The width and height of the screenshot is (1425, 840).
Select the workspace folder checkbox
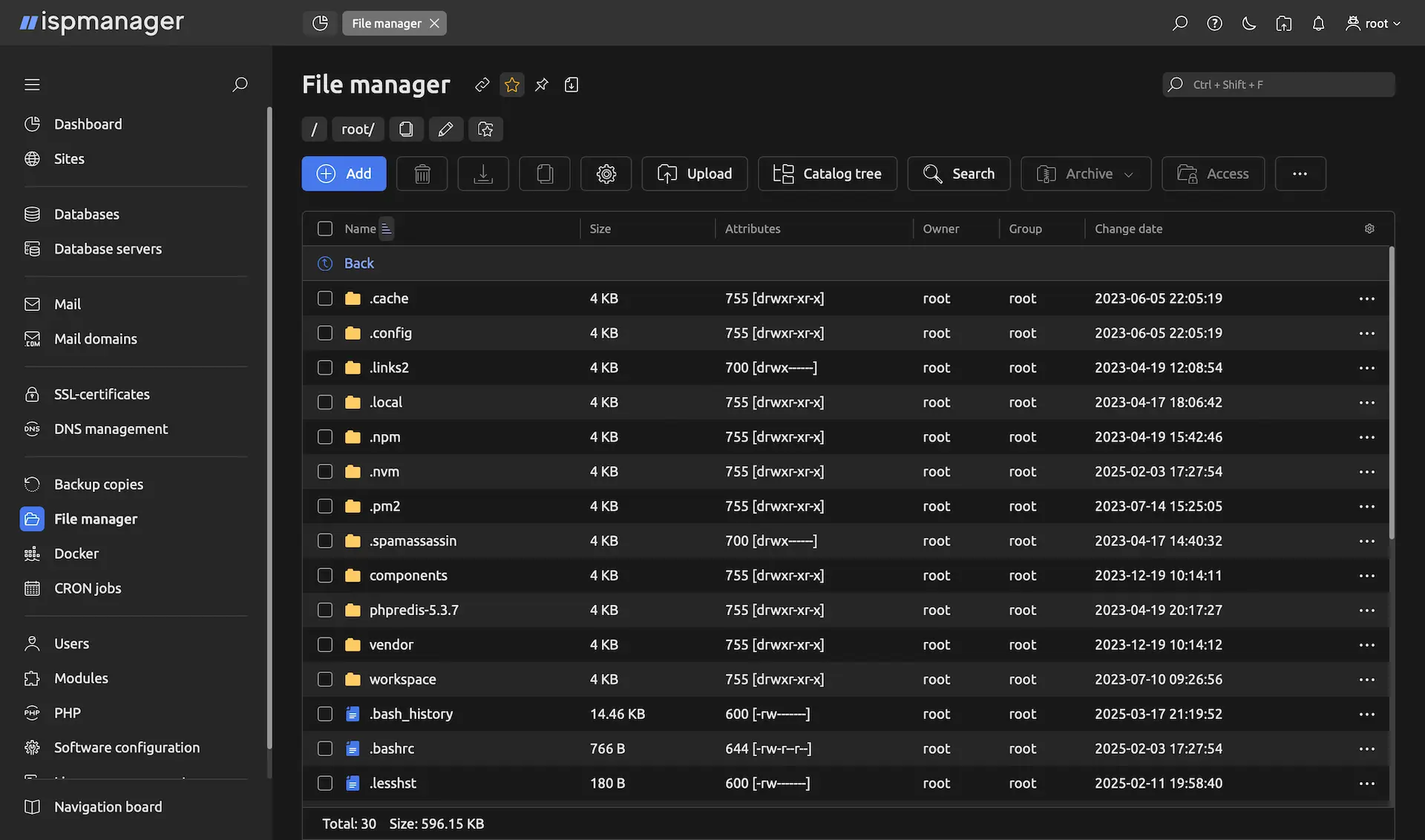[325, 679]
